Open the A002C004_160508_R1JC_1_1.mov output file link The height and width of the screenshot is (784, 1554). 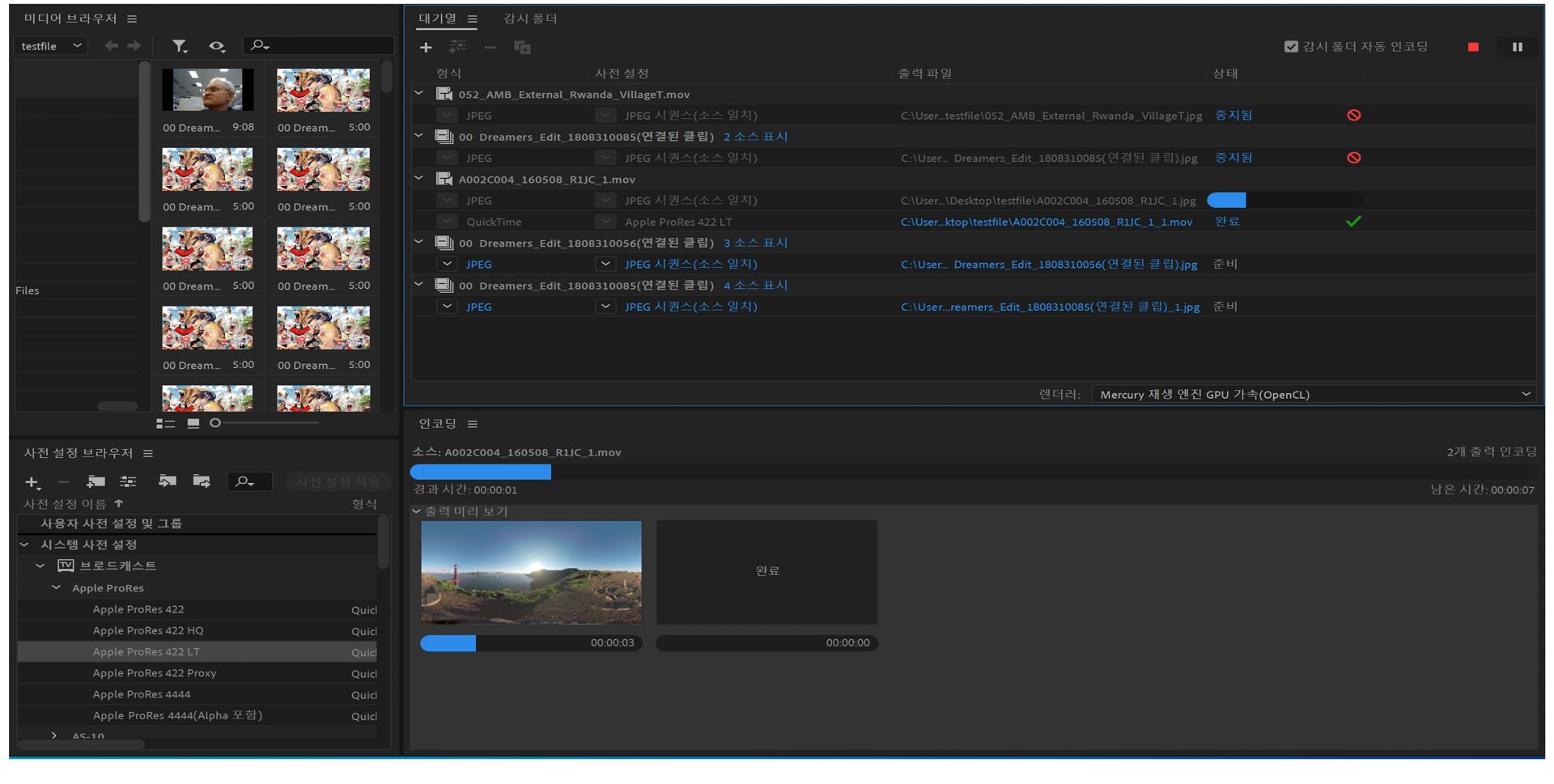(x=1047, y=222)
